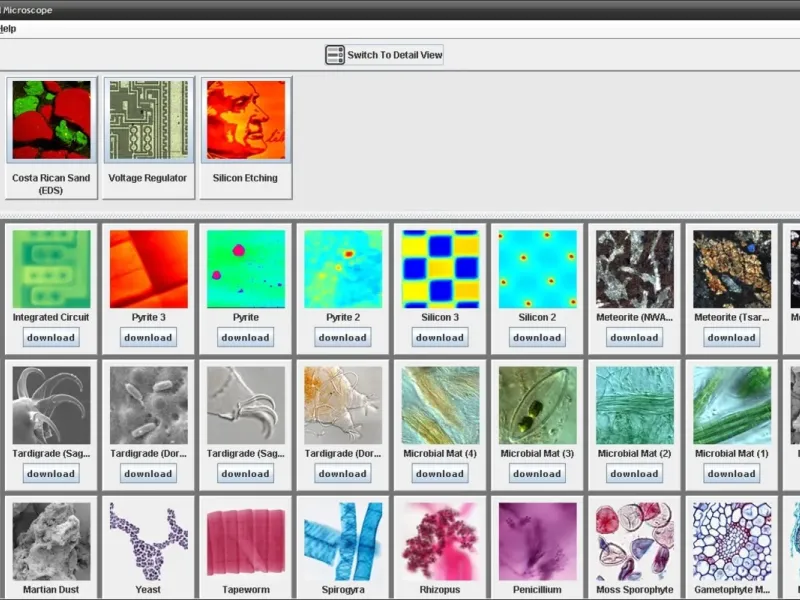Download the Microbial Mat (1) specimen
This screenshot has width=800, height=600.
click(732, 473)
